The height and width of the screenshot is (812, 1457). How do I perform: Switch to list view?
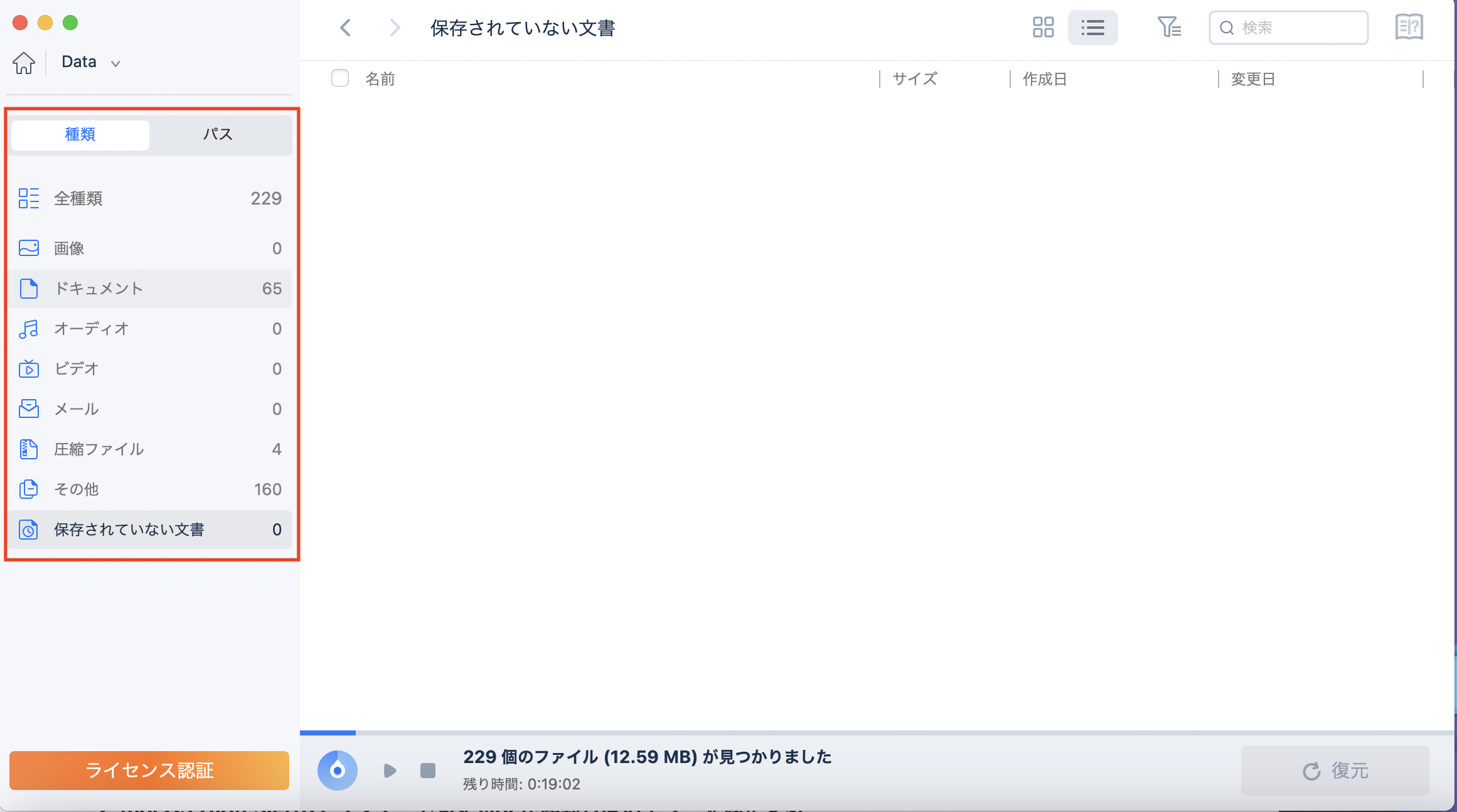click(1092, 27)
